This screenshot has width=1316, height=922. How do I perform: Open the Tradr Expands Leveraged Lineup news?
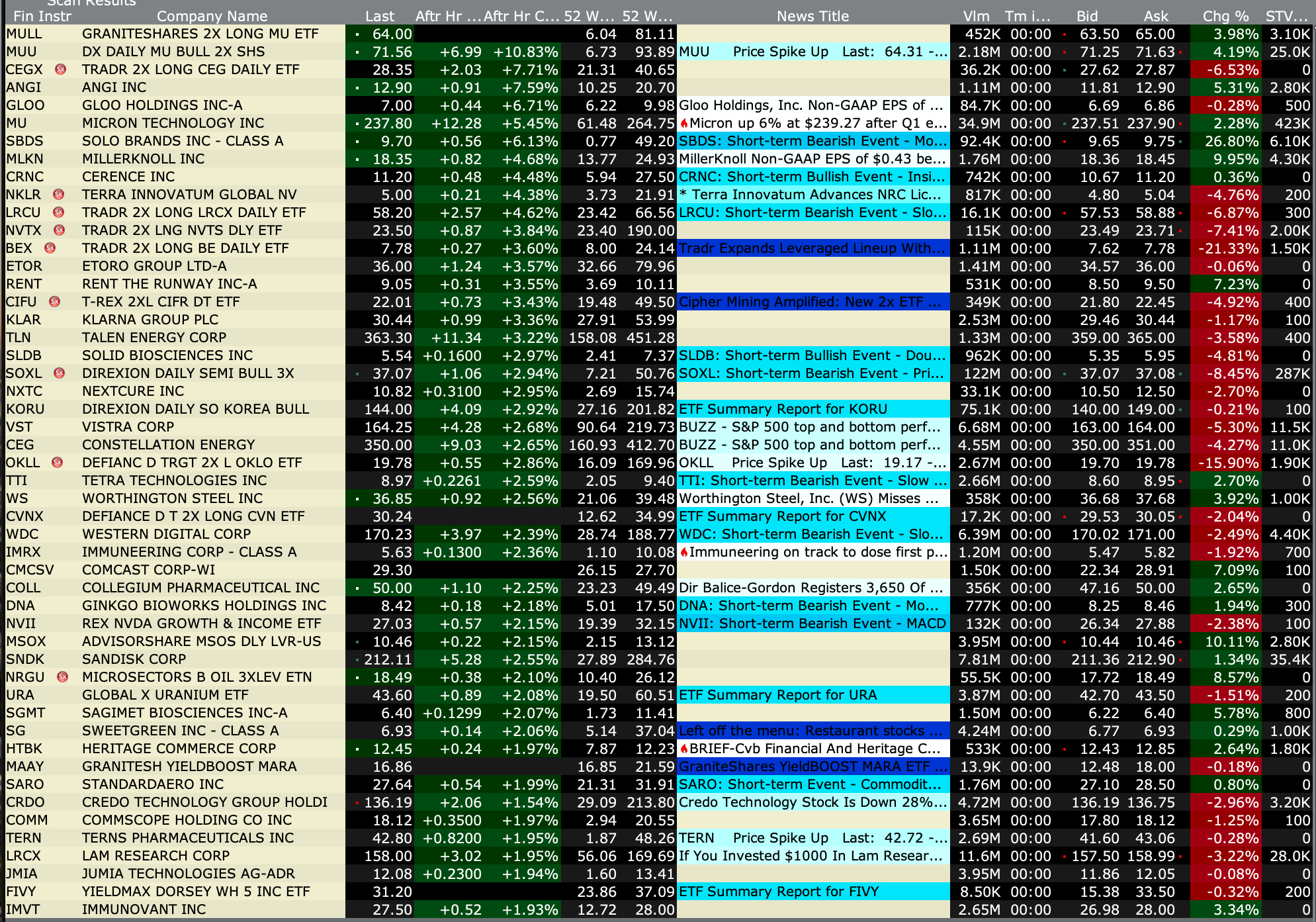[811, 248]
